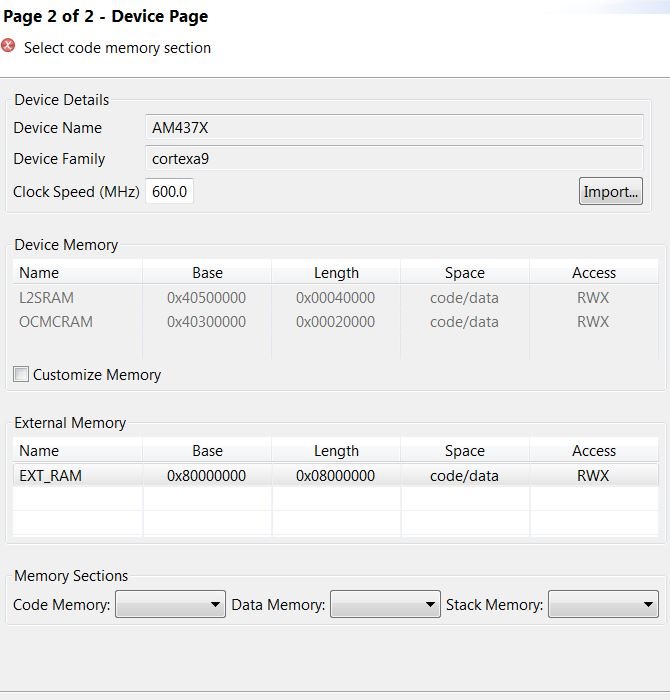
Task: Click External Memory Name column header
Action: pyautogui.click(x=40, y=451)
